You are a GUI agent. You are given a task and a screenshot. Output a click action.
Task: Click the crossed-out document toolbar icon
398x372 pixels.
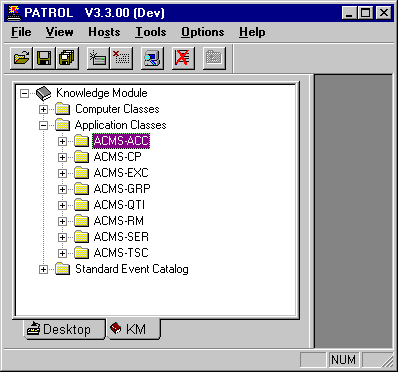(183, 58)
